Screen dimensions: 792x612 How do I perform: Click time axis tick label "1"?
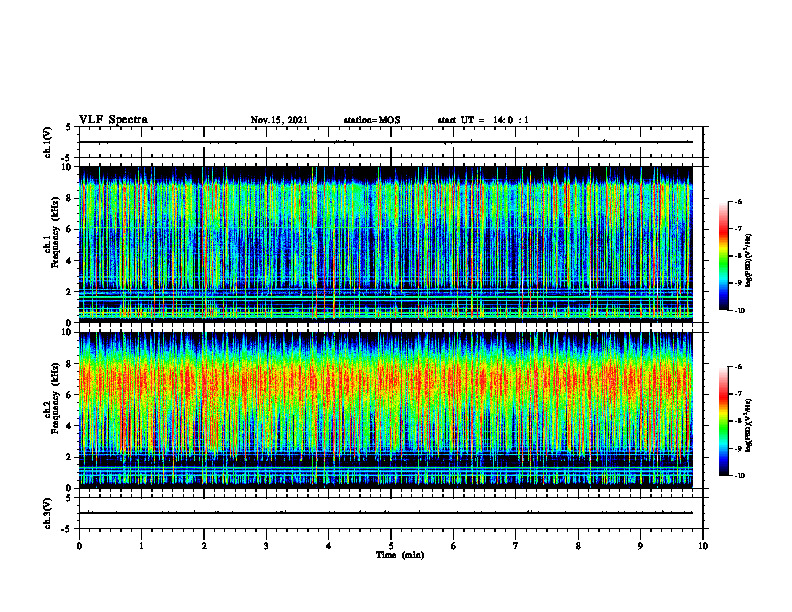coord(141,546)
